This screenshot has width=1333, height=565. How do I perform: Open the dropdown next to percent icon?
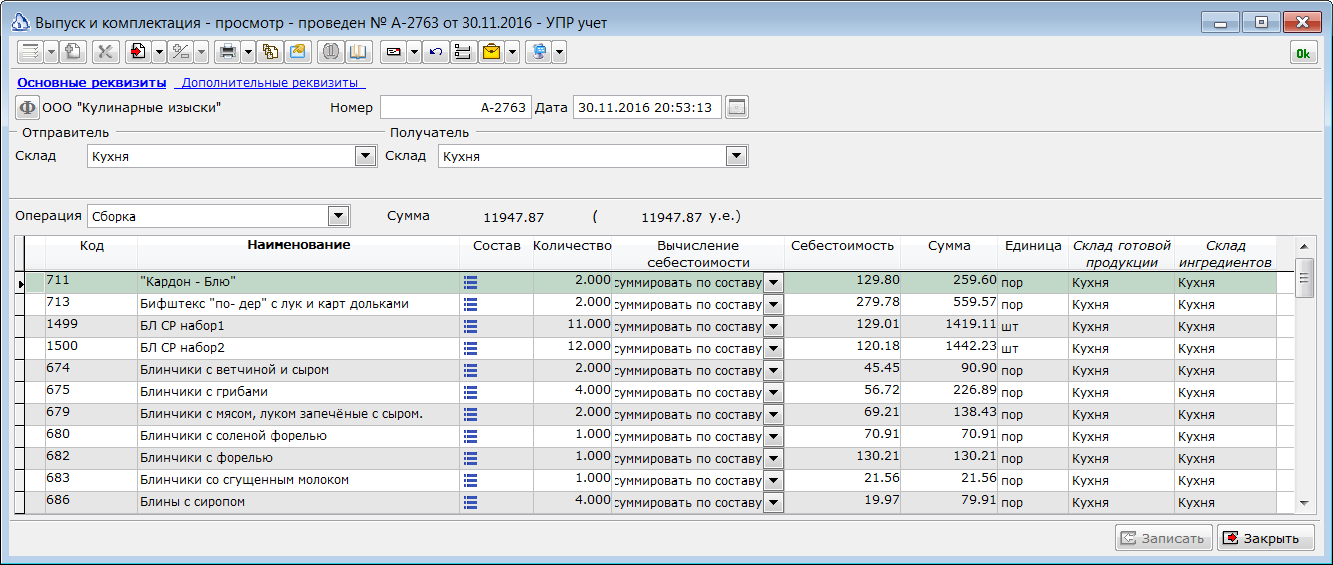202,52
